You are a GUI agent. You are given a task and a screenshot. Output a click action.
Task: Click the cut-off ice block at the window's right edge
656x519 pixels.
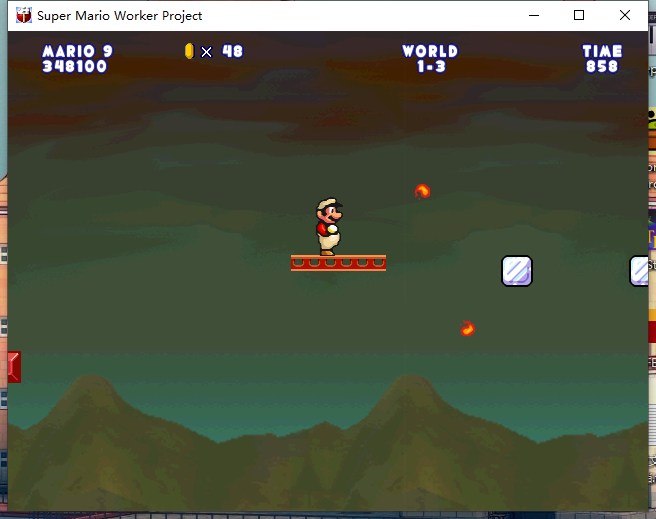[639, 271]
